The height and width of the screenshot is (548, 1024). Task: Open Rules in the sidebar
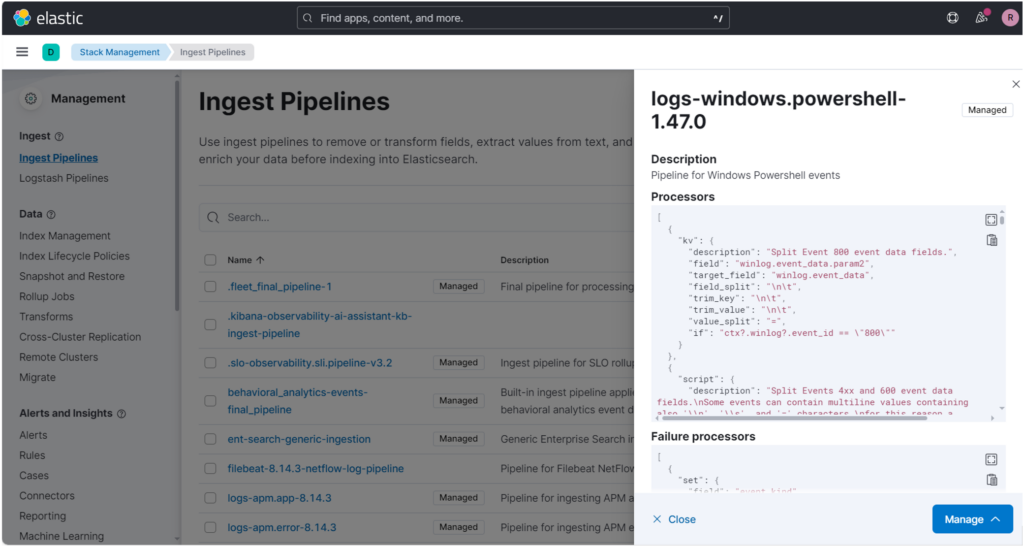[32, 455]
